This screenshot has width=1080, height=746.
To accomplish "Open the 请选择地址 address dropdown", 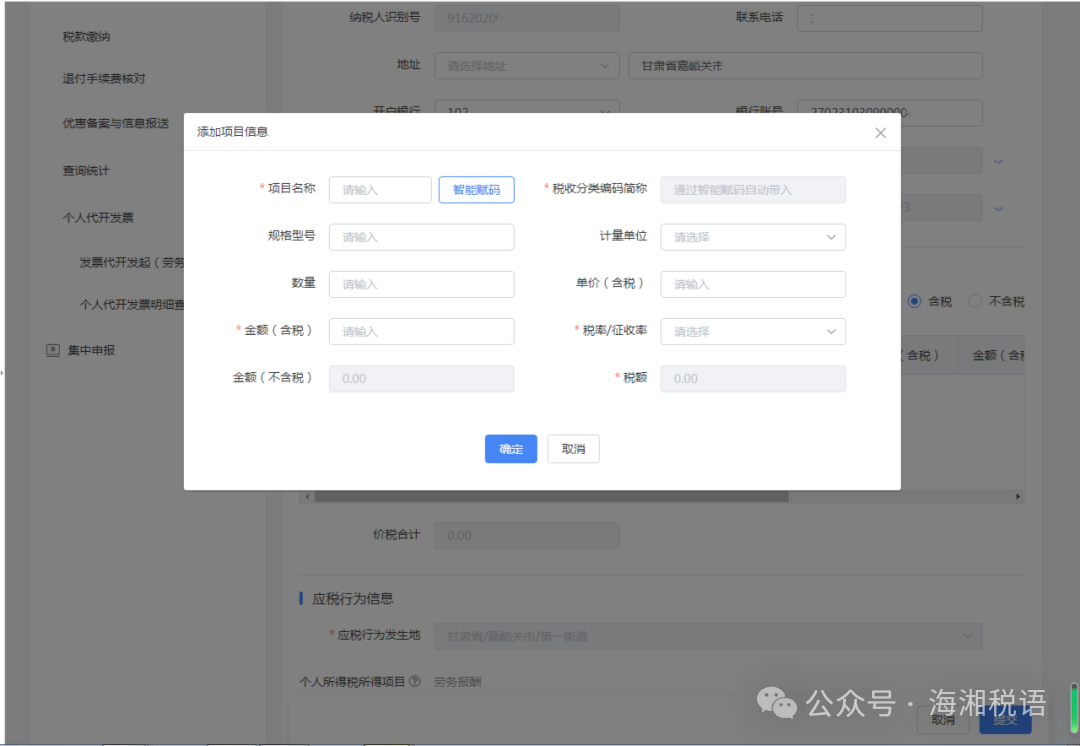I will tap(527, 65).
